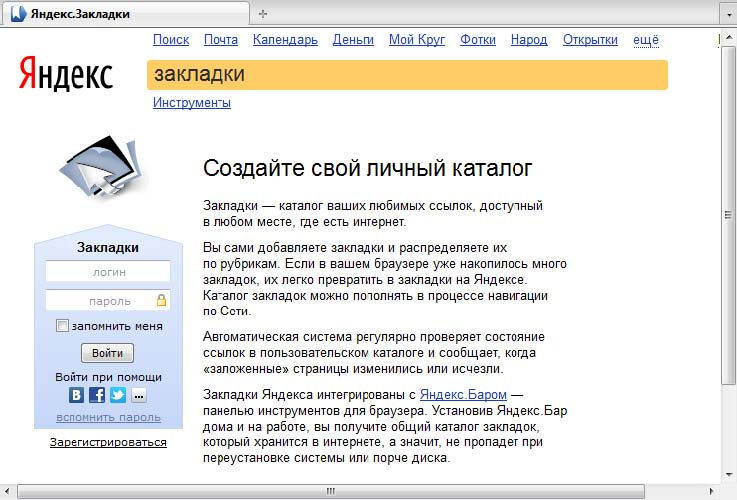The image size is (737, 500).
Task: Open Открытки service link
Action: (590, 40)
